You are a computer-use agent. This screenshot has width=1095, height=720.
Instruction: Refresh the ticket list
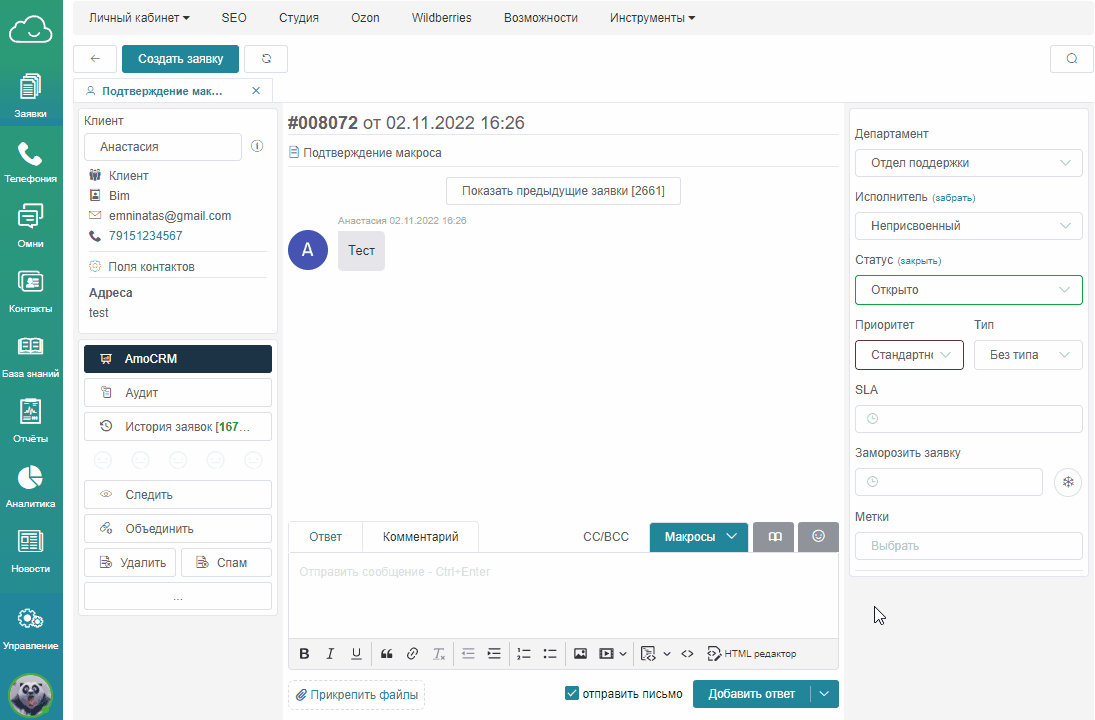tap(266, 59)
